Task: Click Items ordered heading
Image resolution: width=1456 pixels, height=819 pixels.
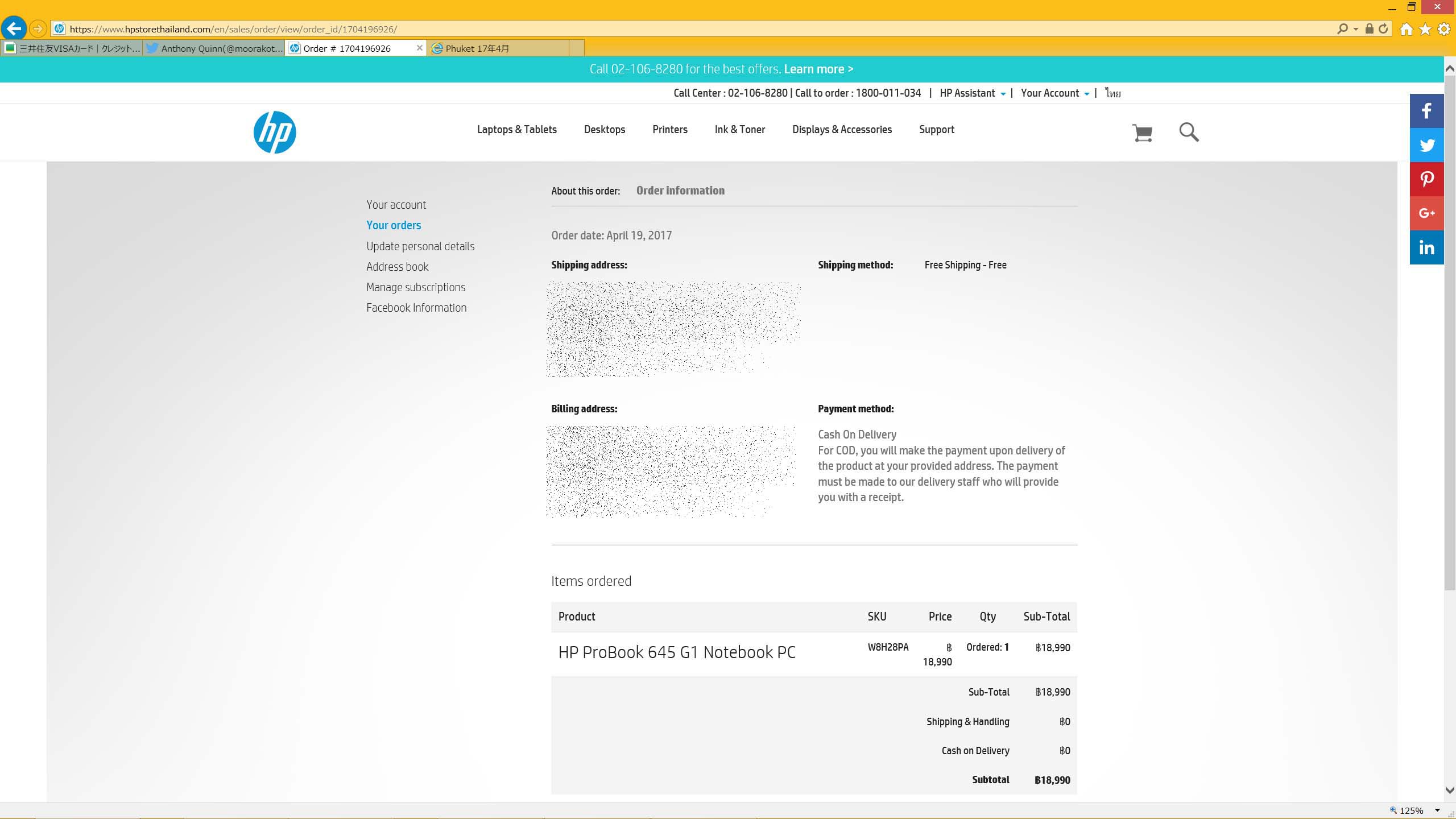Action: click(x=591, y=581)
